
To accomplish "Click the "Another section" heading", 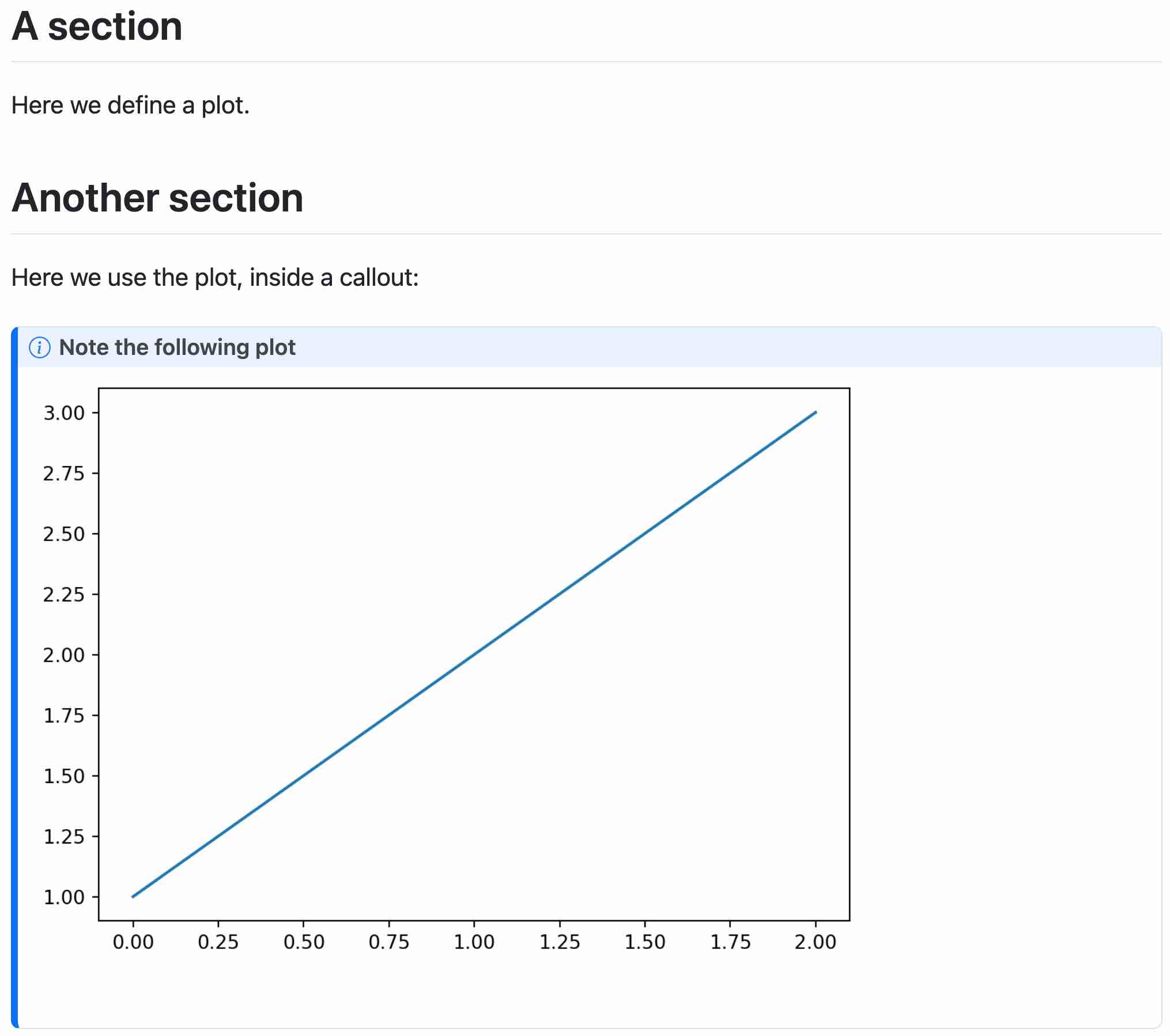I will click(x=157, y=198).
